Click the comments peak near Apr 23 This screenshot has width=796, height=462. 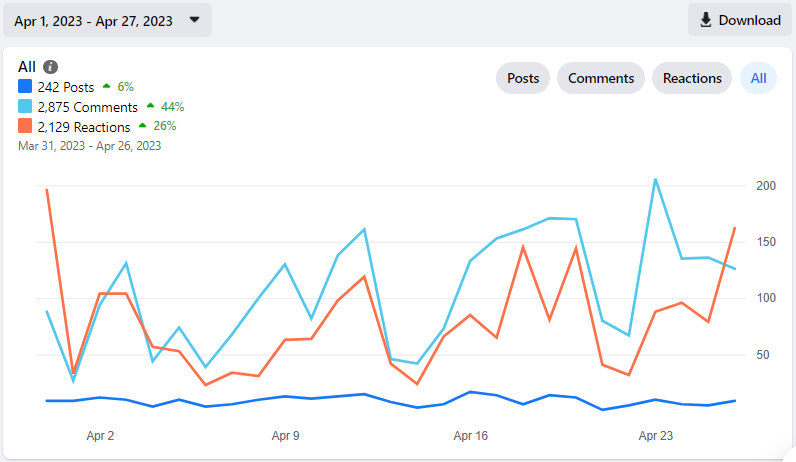pyautogui.click(x=655, y=179)
